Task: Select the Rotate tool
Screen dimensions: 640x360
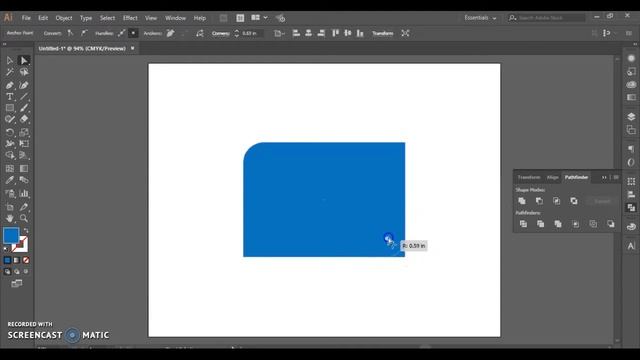Action: point(10,132)
